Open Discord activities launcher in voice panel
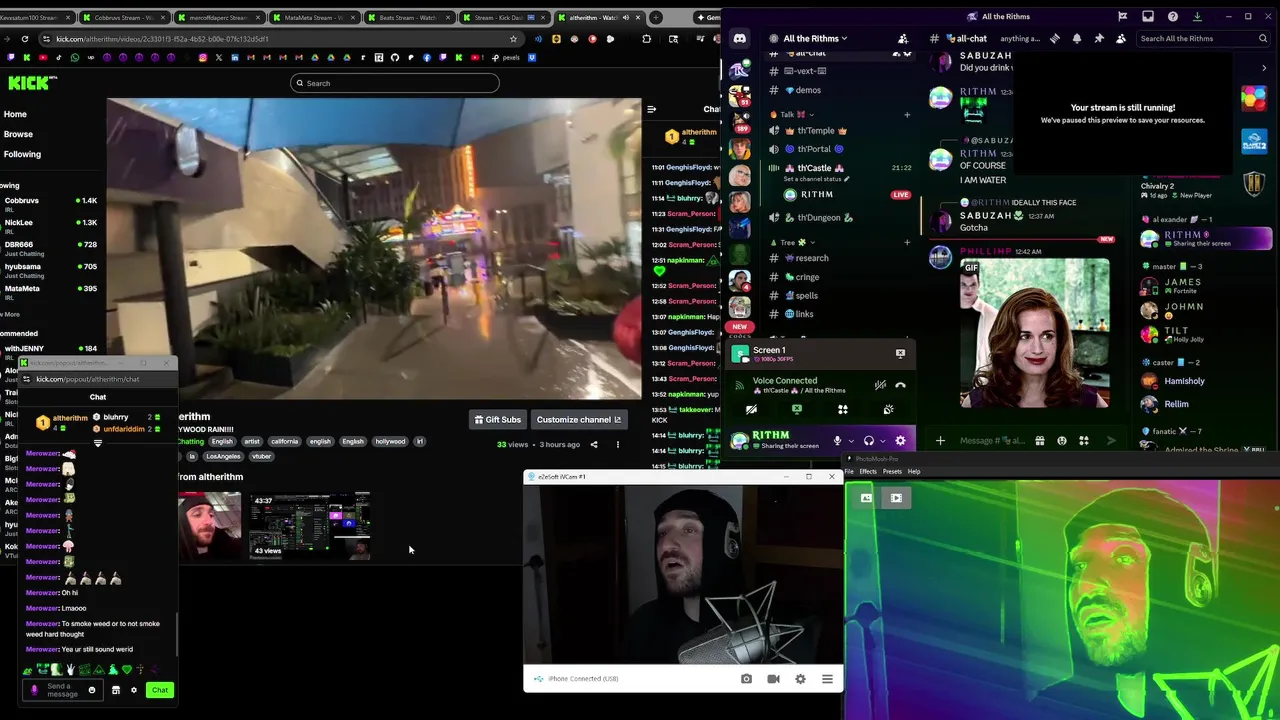Image resolution: width=1280 pixels, height=720 pixels. [842, 409]
